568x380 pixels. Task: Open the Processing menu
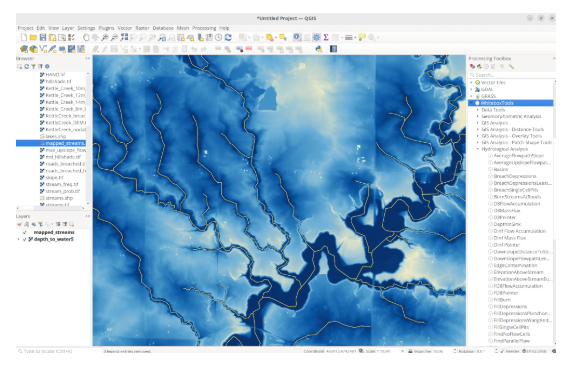coord(204,28)
